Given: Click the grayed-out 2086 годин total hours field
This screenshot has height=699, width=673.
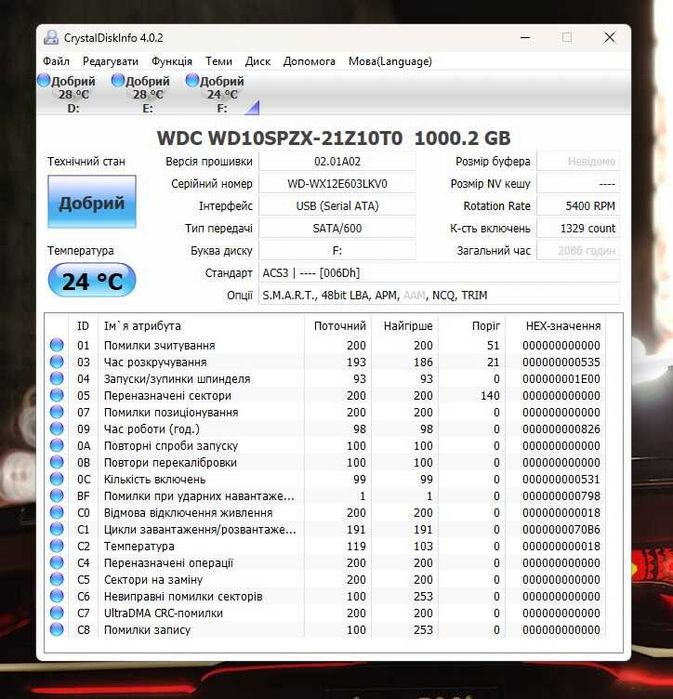Looking at the screenshot, I should pyautogui.click(x=578, y=251).
